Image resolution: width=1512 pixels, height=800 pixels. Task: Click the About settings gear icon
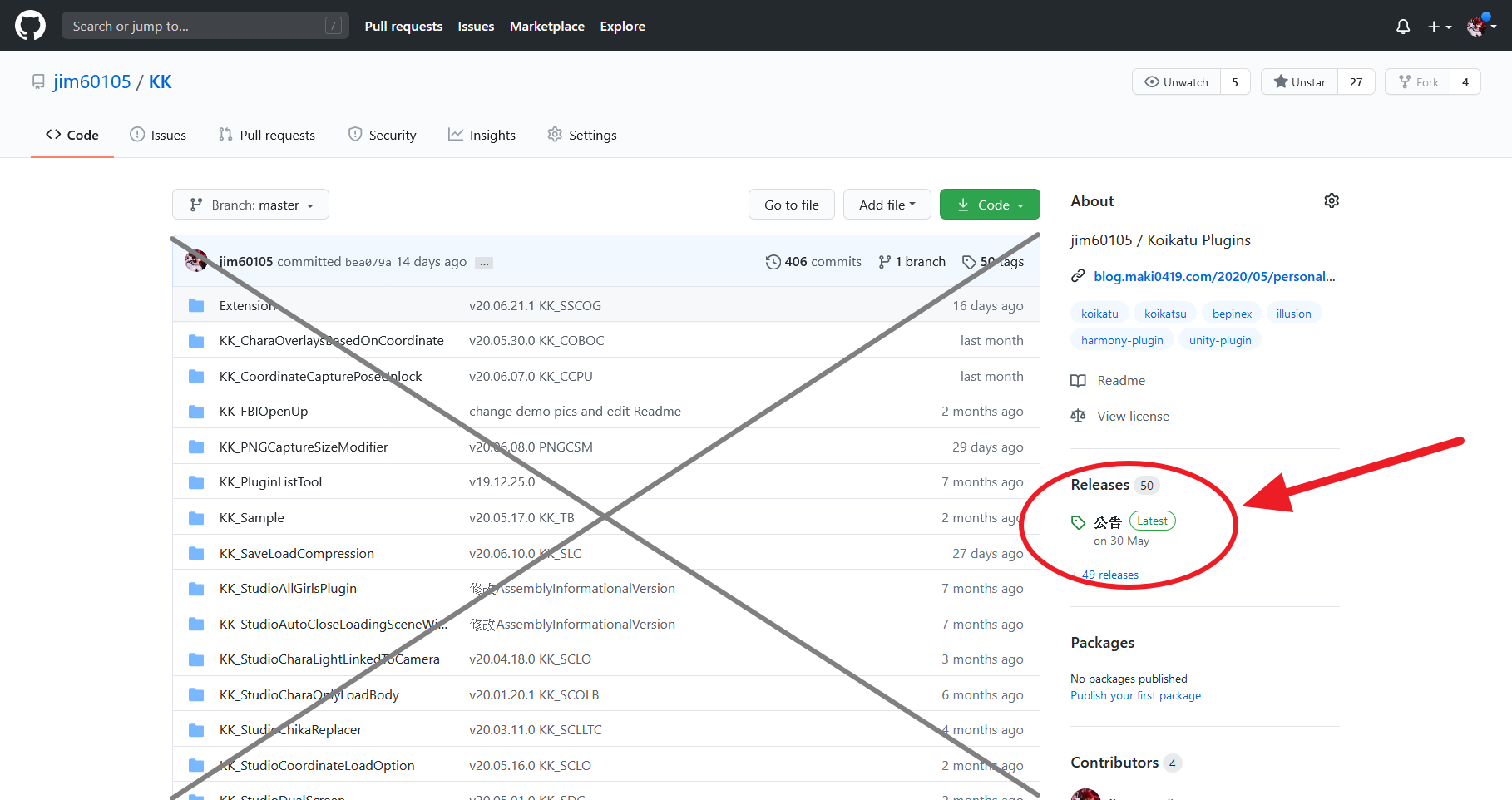[x=1331, y=201]
